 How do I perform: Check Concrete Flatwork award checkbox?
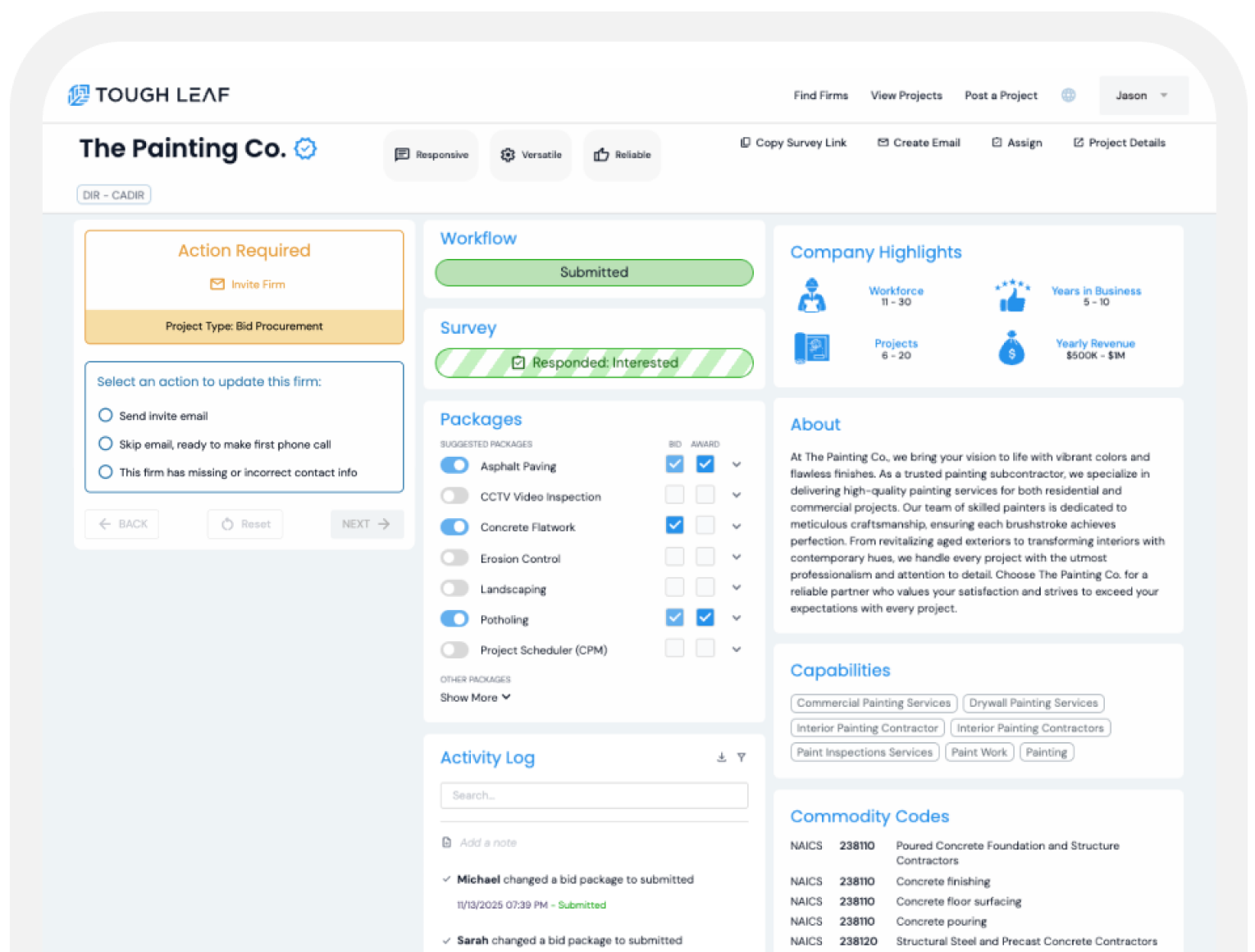tap(705, 525)
